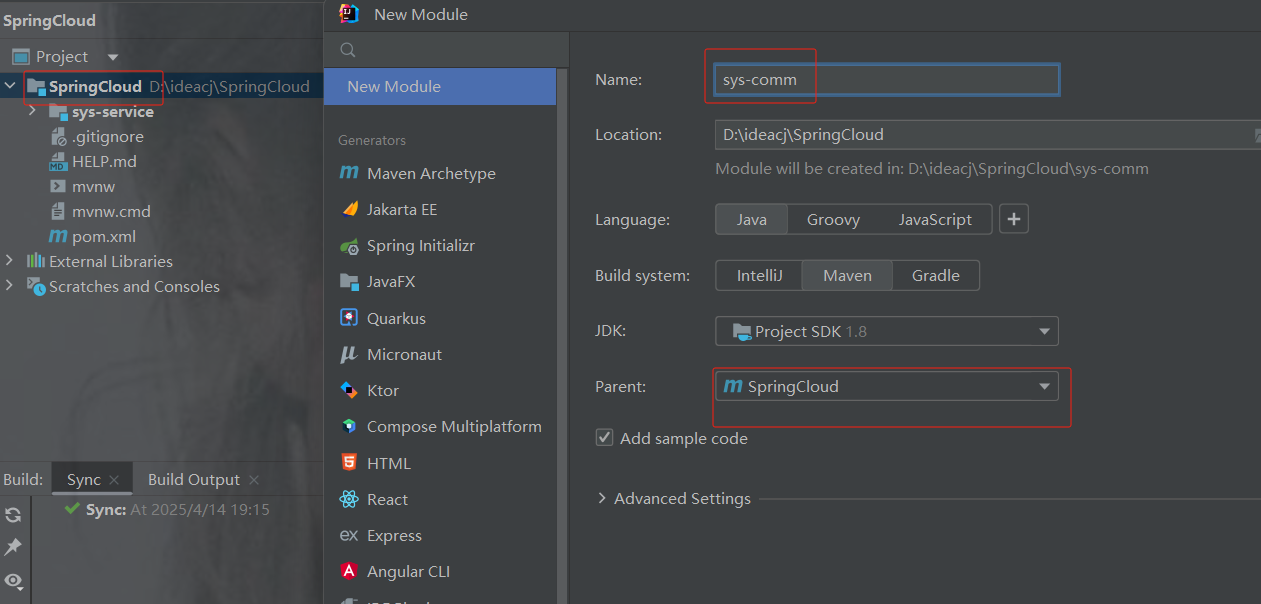
Task: Expand the sys-service module node
Action: tap(32, 111)
